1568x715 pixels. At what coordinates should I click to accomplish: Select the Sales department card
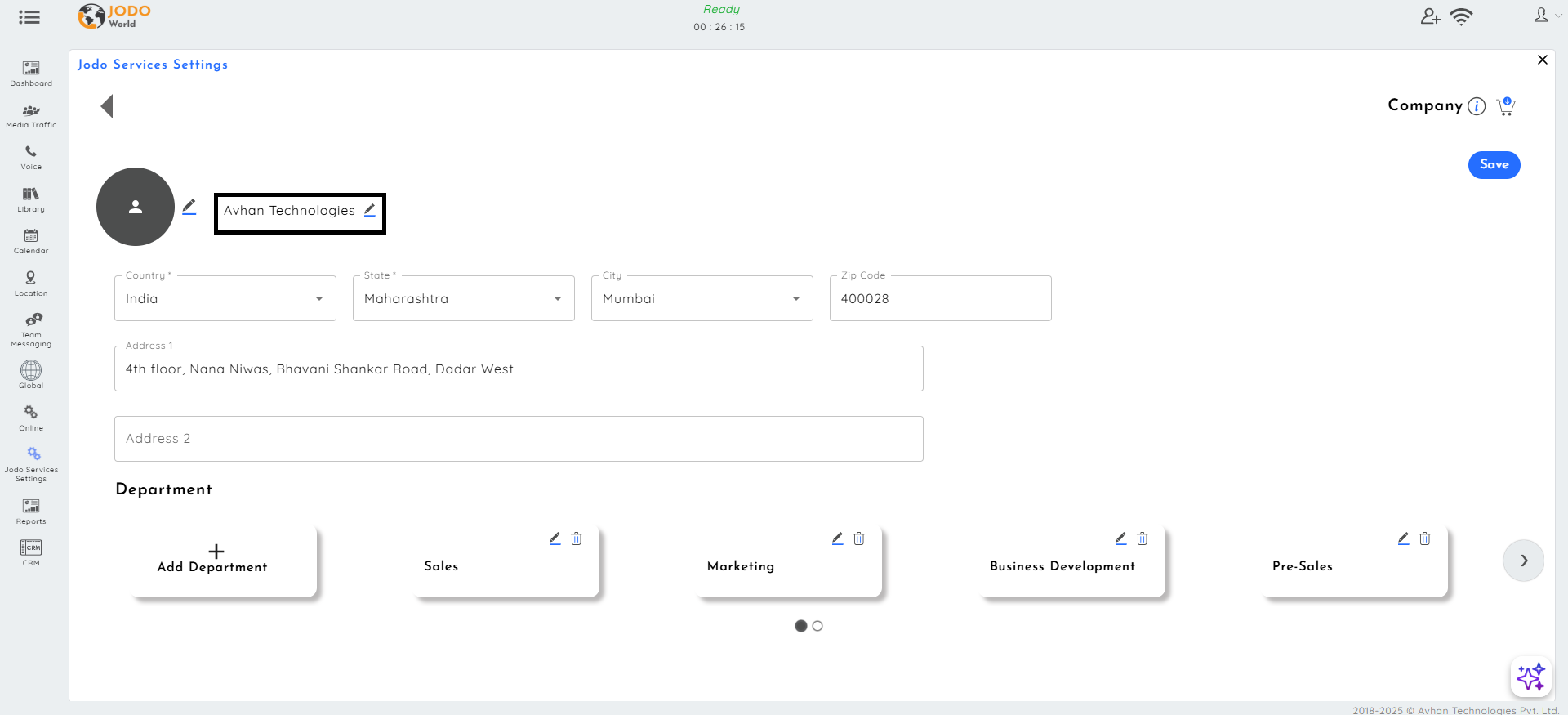pos(506,561)
